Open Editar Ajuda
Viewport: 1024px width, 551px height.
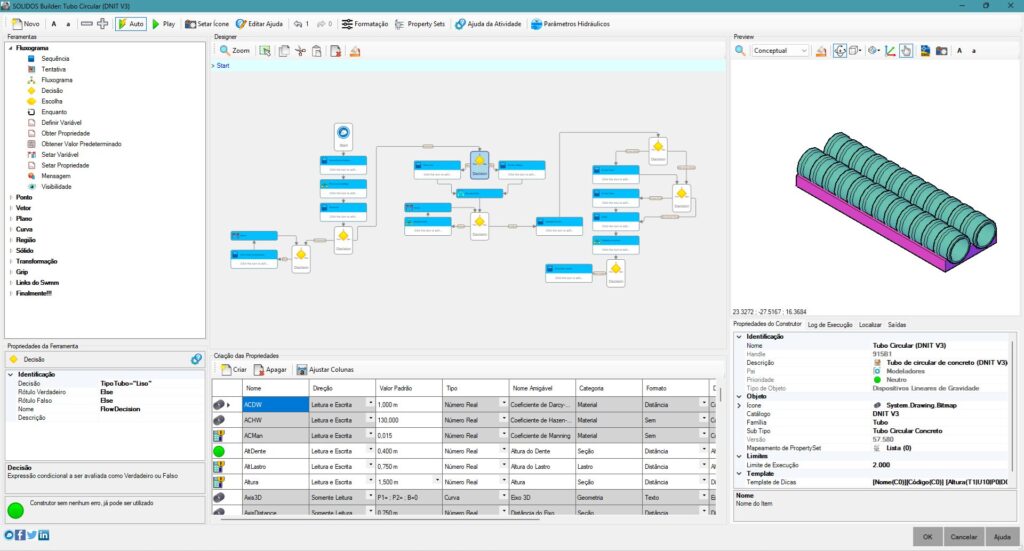pos(259,24)
